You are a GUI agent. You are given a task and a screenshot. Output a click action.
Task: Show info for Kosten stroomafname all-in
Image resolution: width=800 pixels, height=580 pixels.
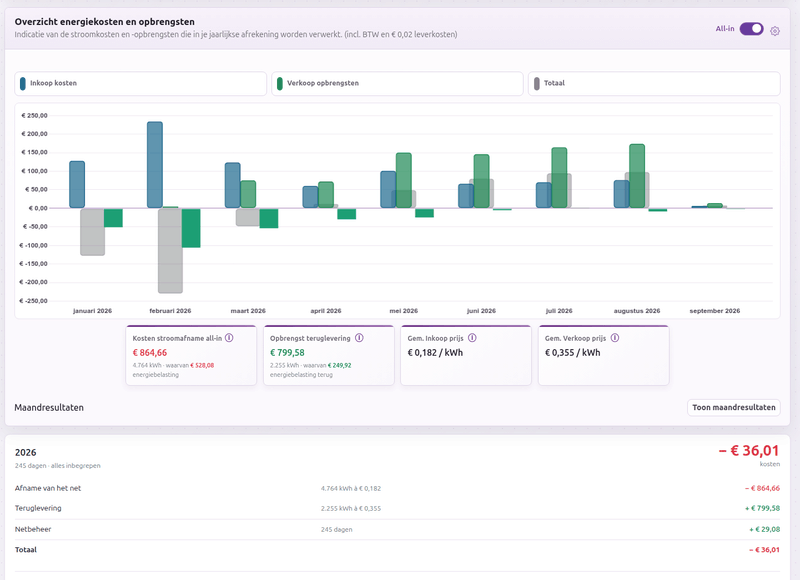pyautogui.click(x=229, y=338)
